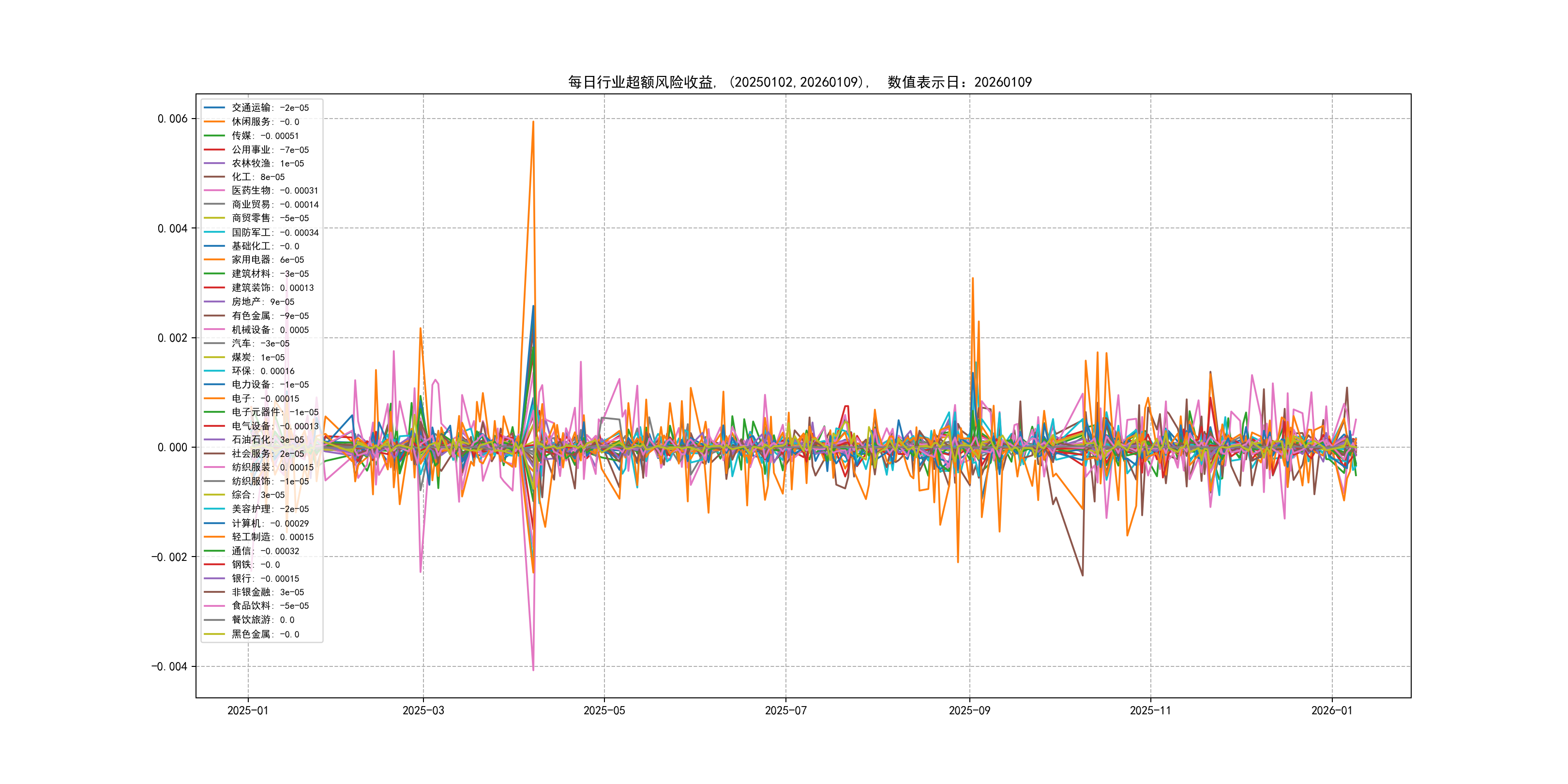Click the 食品饮料 legend color line
The height and width of the screenshot is (784, 1568).
point(214,605)
